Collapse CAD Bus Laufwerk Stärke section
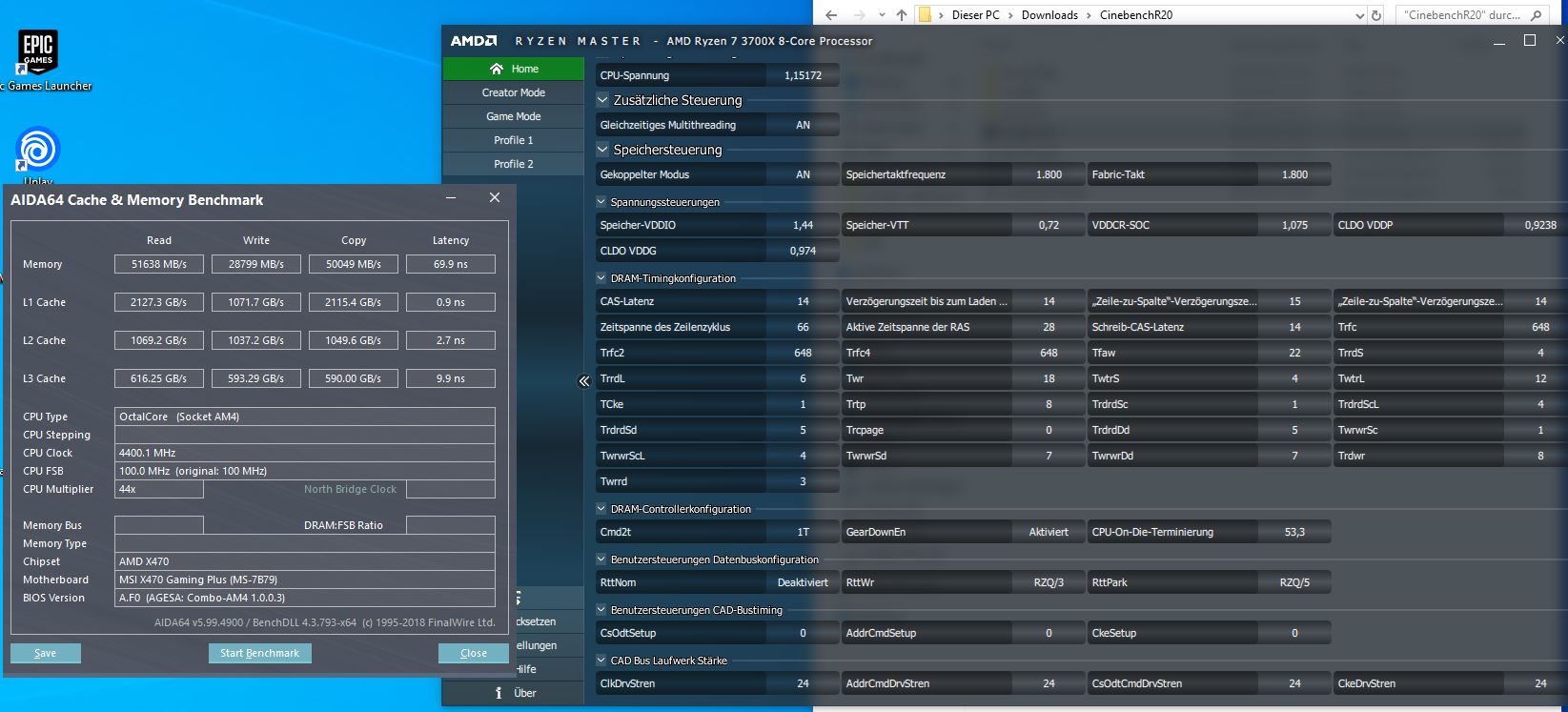This screenshot has height=712, width=1568. point(601,661)
